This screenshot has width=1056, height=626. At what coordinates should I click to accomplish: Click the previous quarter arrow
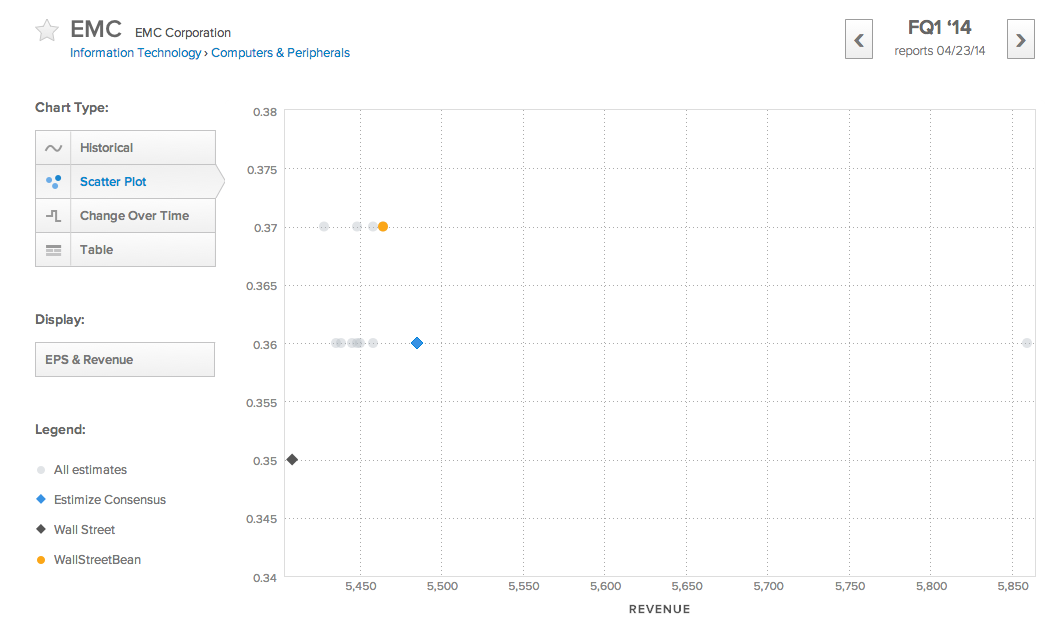point(858,39)
